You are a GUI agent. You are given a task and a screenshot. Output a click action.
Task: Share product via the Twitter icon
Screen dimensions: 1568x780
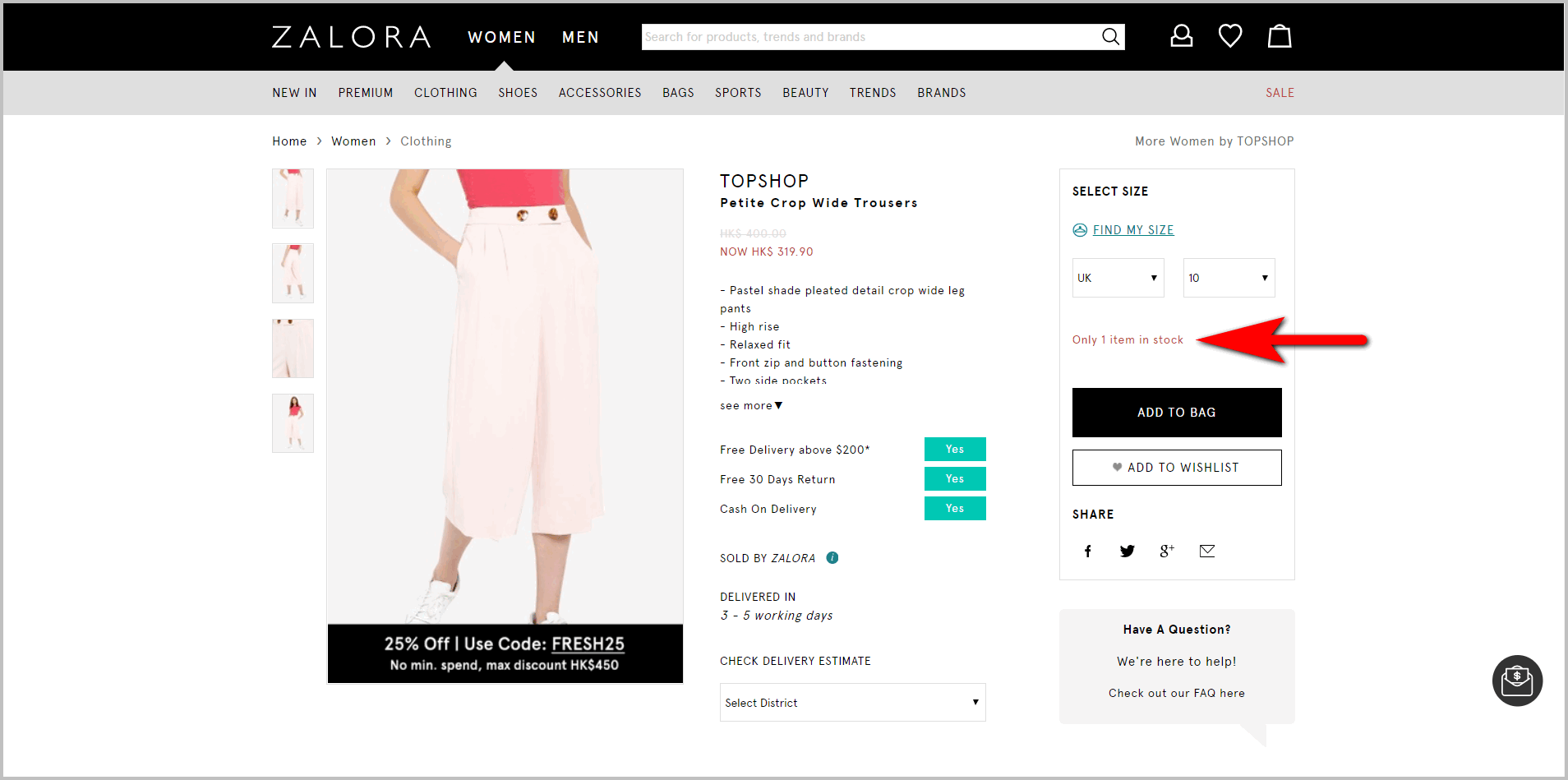coord(1127,551)
